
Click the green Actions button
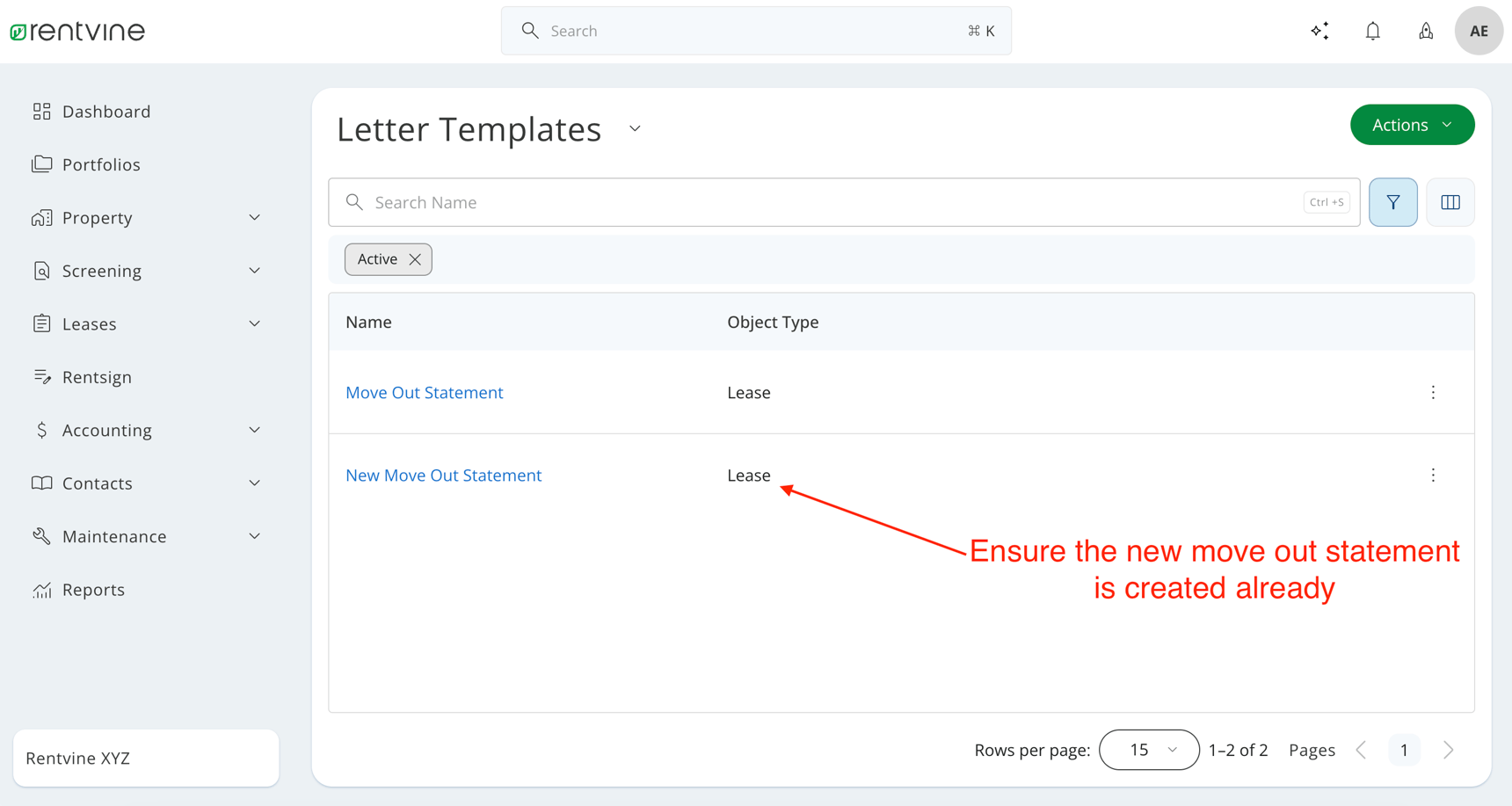1411,125
